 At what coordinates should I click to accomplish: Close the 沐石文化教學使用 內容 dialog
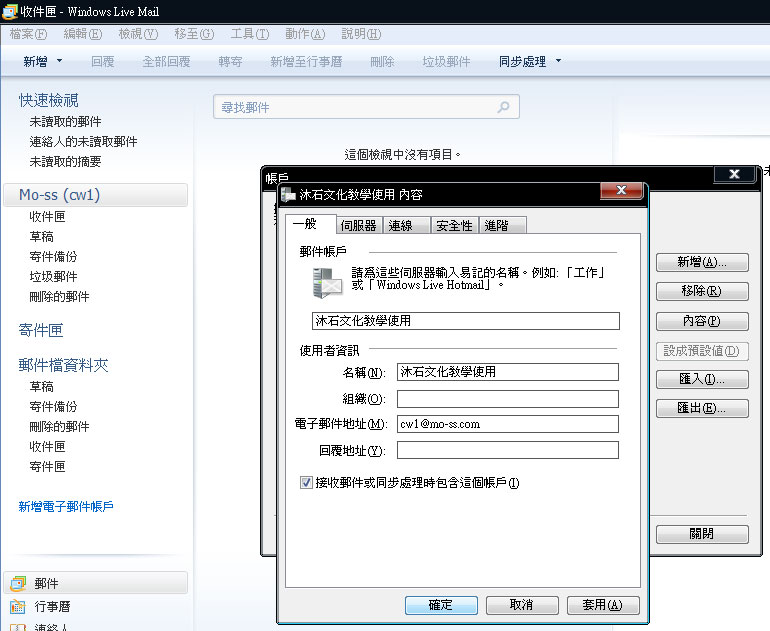(621, 190)
